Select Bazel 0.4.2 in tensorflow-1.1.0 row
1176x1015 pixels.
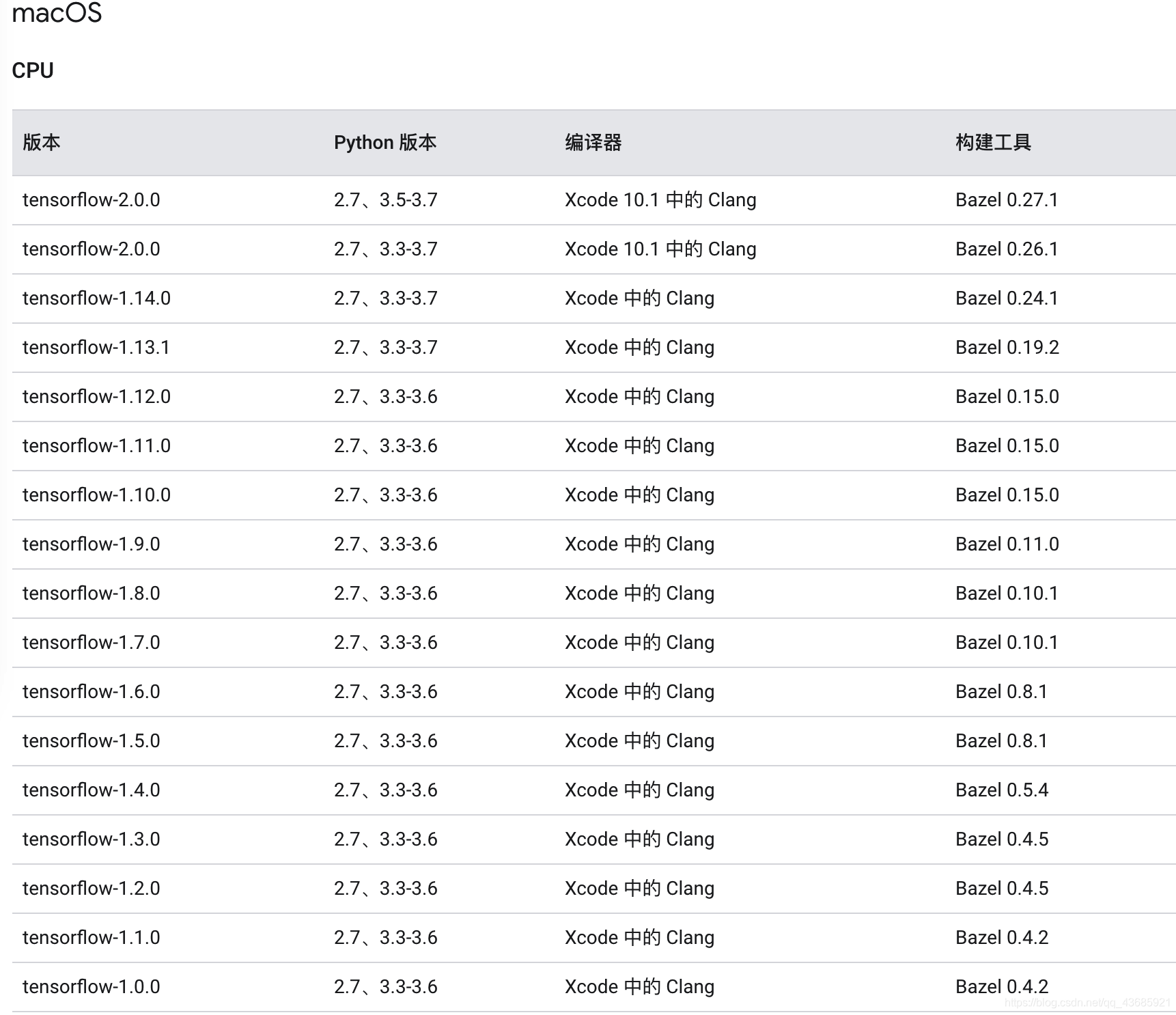click(x=1002, y=938)
